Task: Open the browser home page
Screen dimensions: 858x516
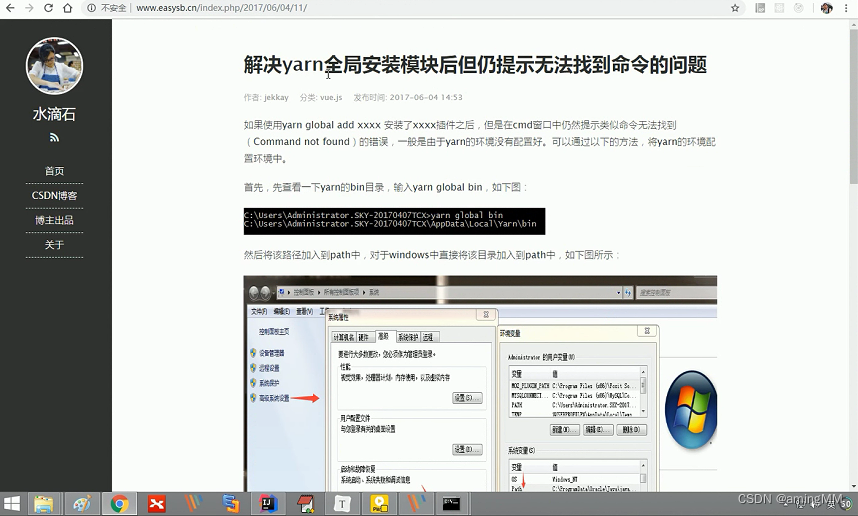Action: [67, 8]
